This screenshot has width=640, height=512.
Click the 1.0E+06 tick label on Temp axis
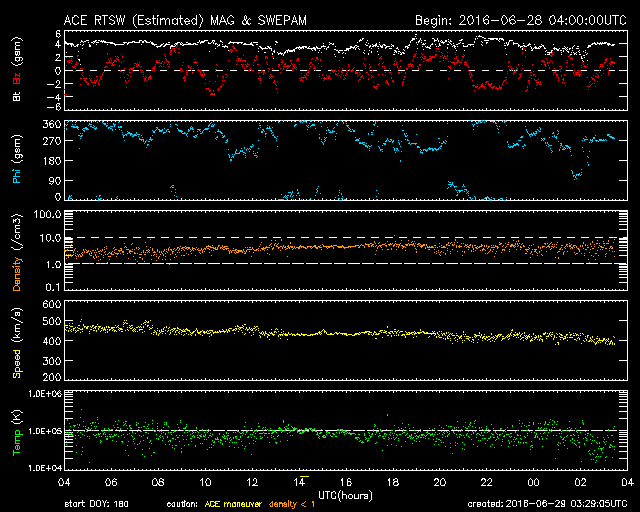44,394
